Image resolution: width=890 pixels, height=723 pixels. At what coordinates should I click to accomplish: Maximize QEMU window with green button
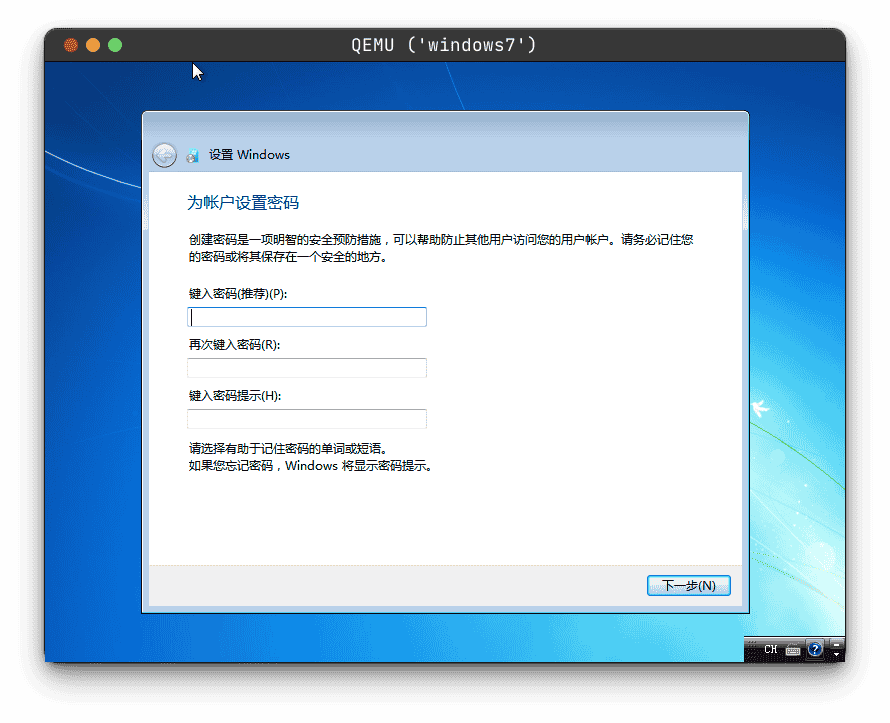[115, 45]
